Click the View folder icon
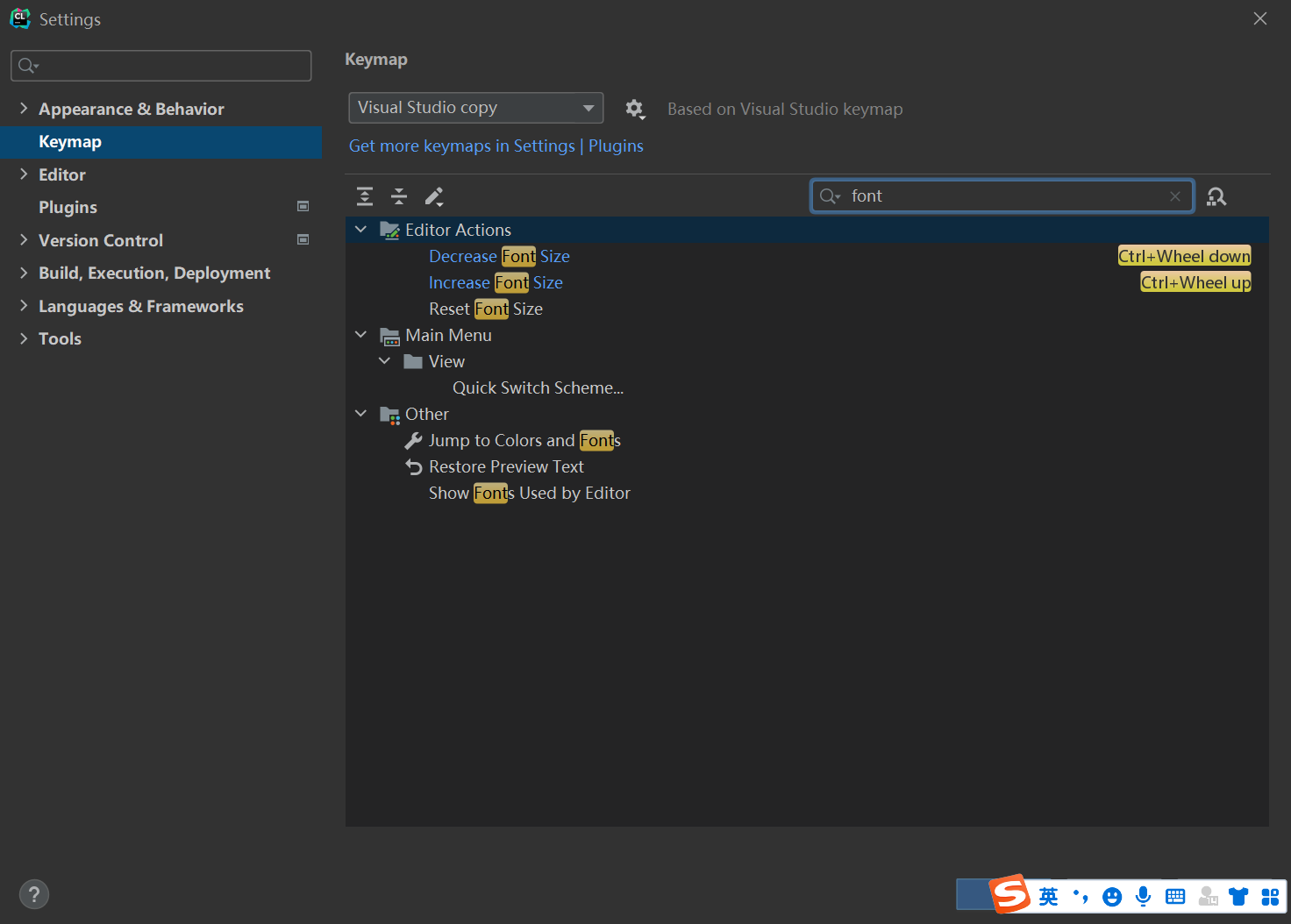The height and width of the screenshot is (924, 1291). pos(413,362)
